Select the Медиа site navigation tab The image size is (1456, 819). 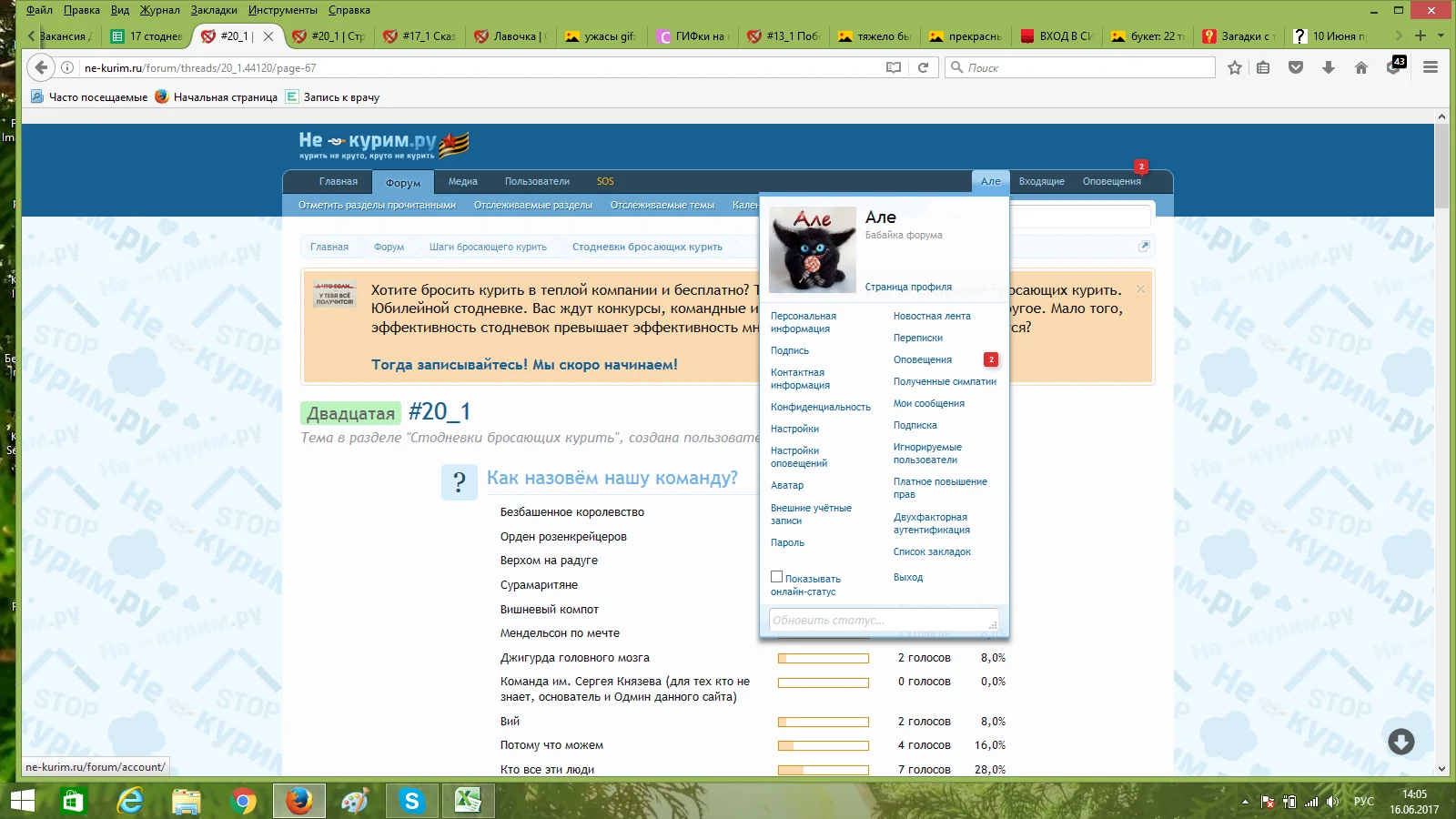pyautogui.click(x=462, y=181)
